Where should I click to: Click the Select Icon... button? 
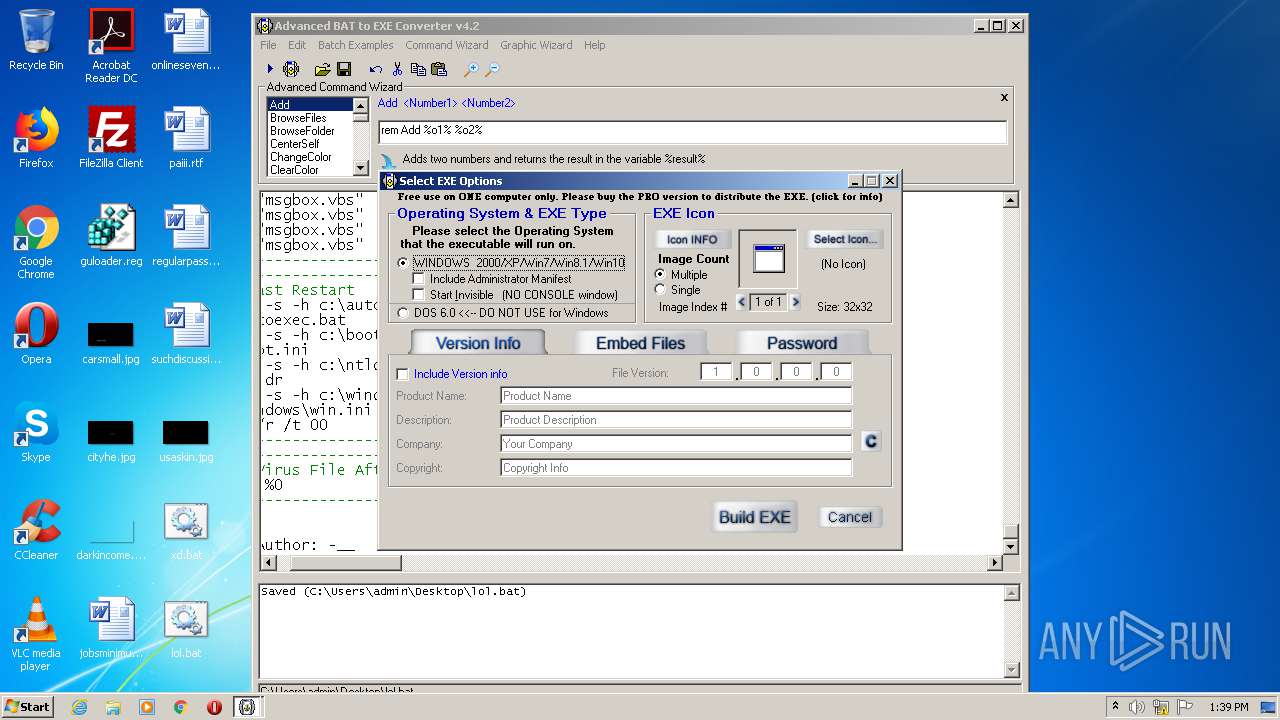pos(845,239)
